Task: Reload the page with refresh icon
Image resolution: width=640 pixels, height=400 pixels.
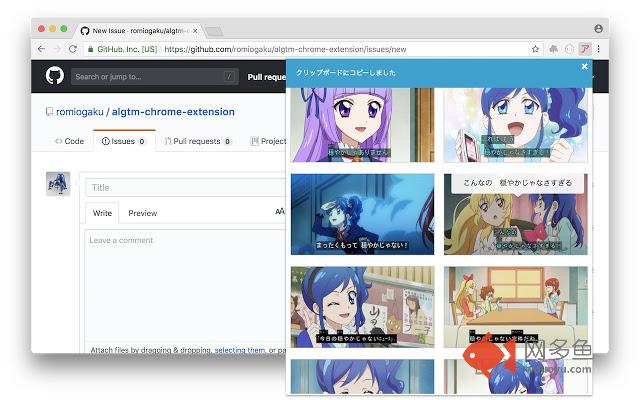Action: point(73,49)
